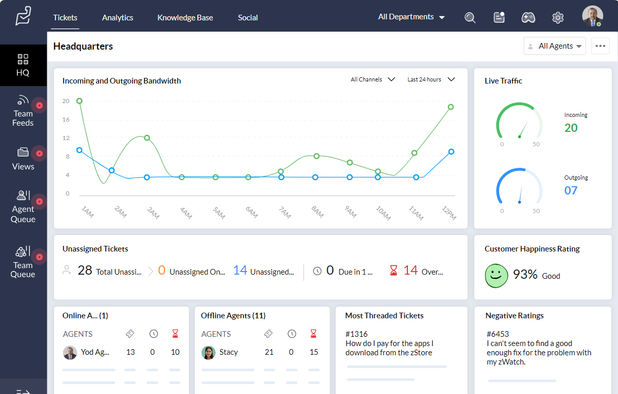Click the red badge beside Team Queue
Screen dimensions: 618x394
pos(39,257)
